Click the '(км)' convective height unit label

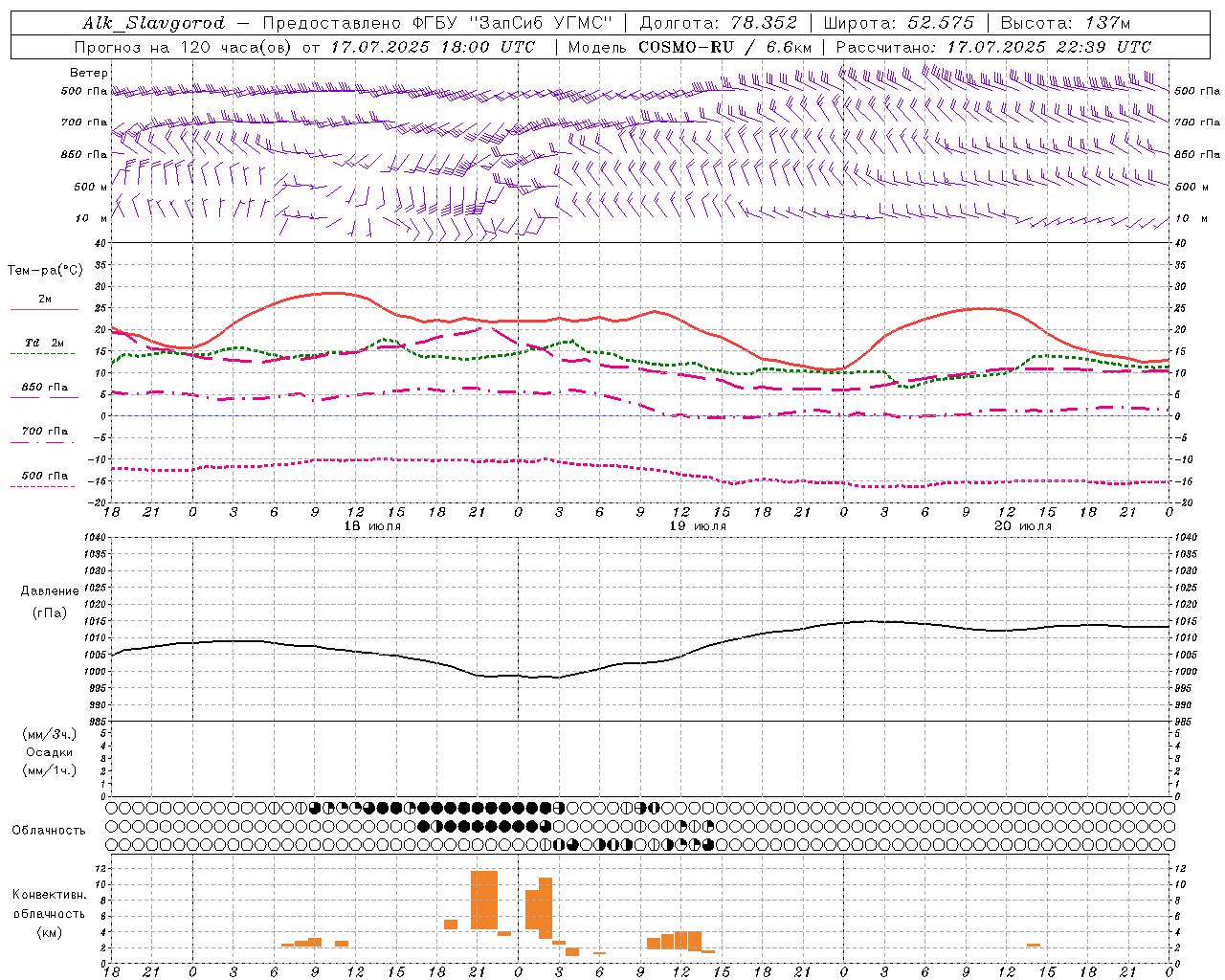(x=49, y=933)
